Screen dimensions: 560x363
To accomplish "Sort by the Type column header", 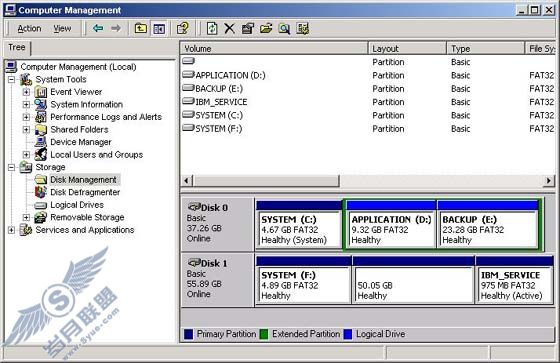I will [x=485, y=49].
